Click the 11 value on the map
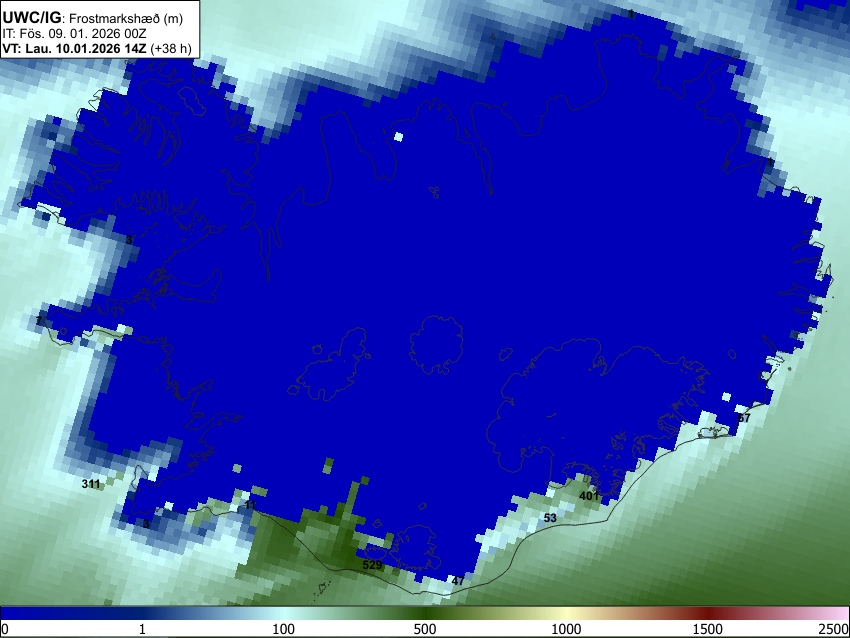Viewport: 850px width, 638px height. (x=250, y=505)
